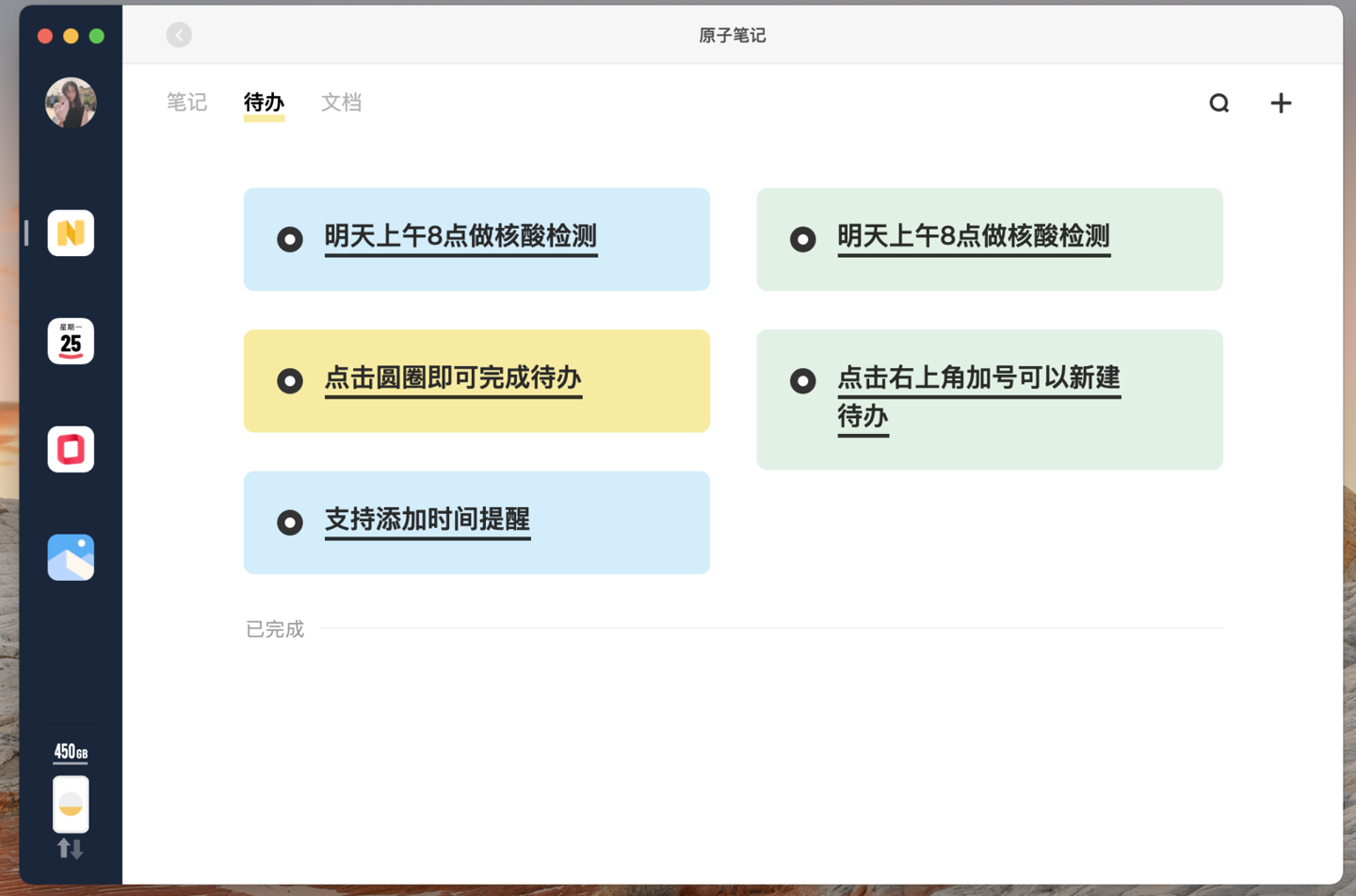
Task: Open the yellow N notes app icon
Action: pyautogui.click(x=71, y=232)
